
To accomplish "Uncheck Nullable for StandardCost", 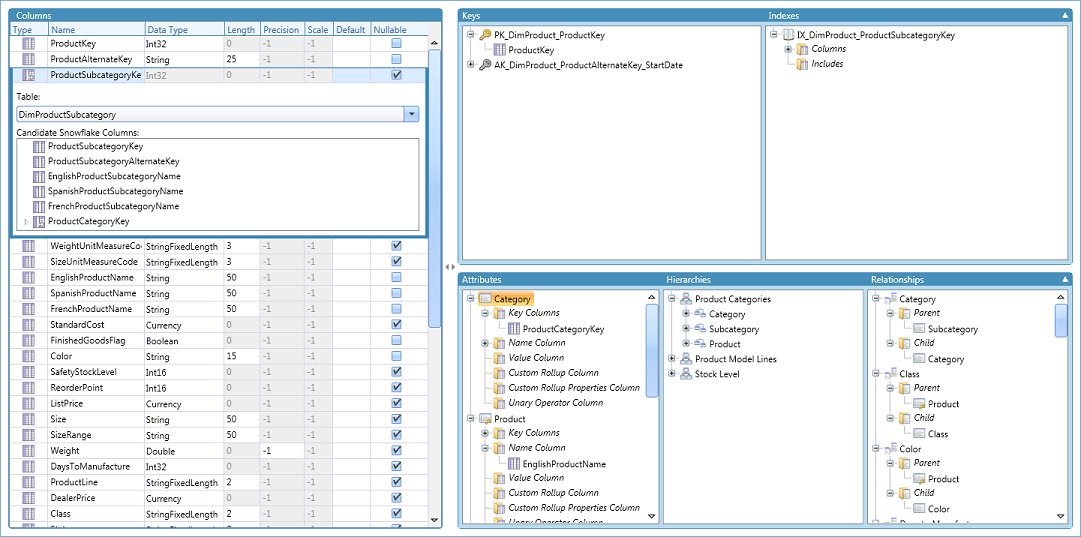I will (x=396, y=325).
